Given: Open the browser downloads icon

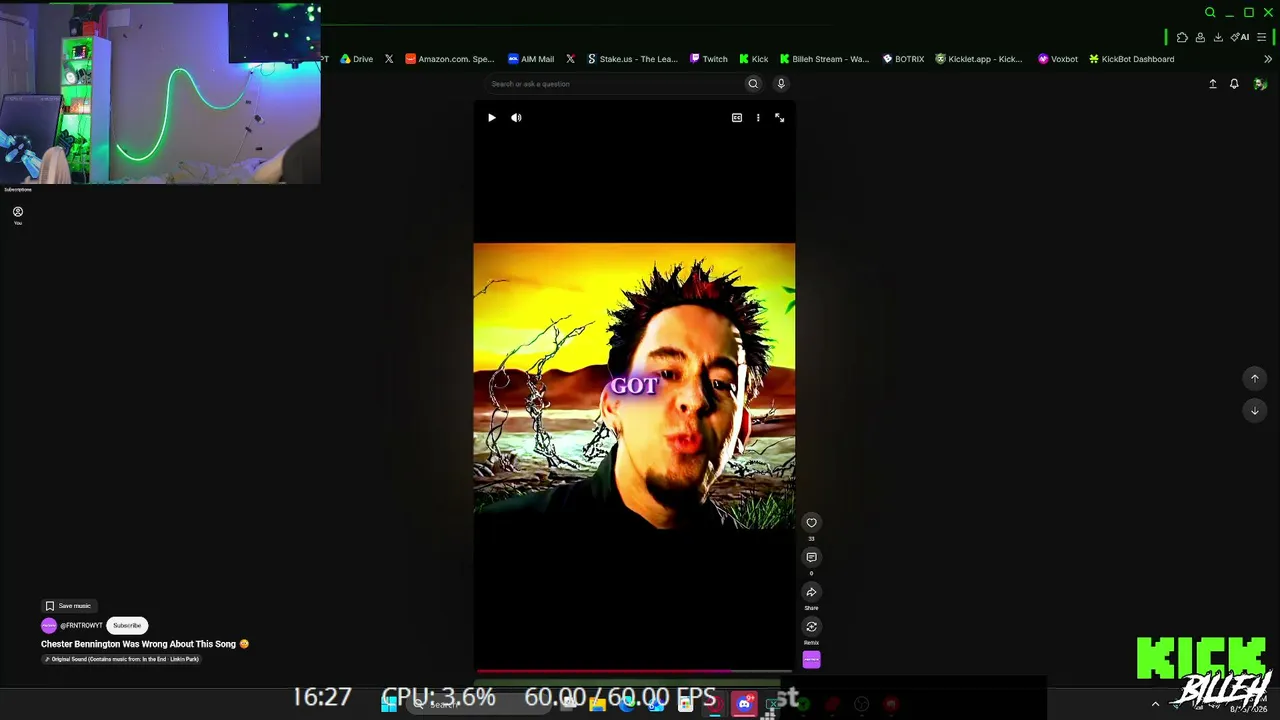Looking at the screenshot, I should coord(1218,37).
